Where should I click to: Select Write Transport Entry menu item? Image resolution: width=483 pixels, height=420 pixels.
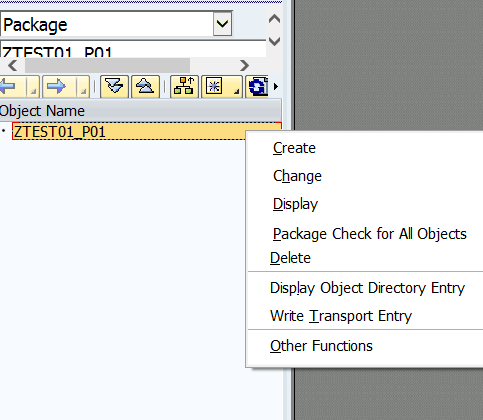click(341, 316)
